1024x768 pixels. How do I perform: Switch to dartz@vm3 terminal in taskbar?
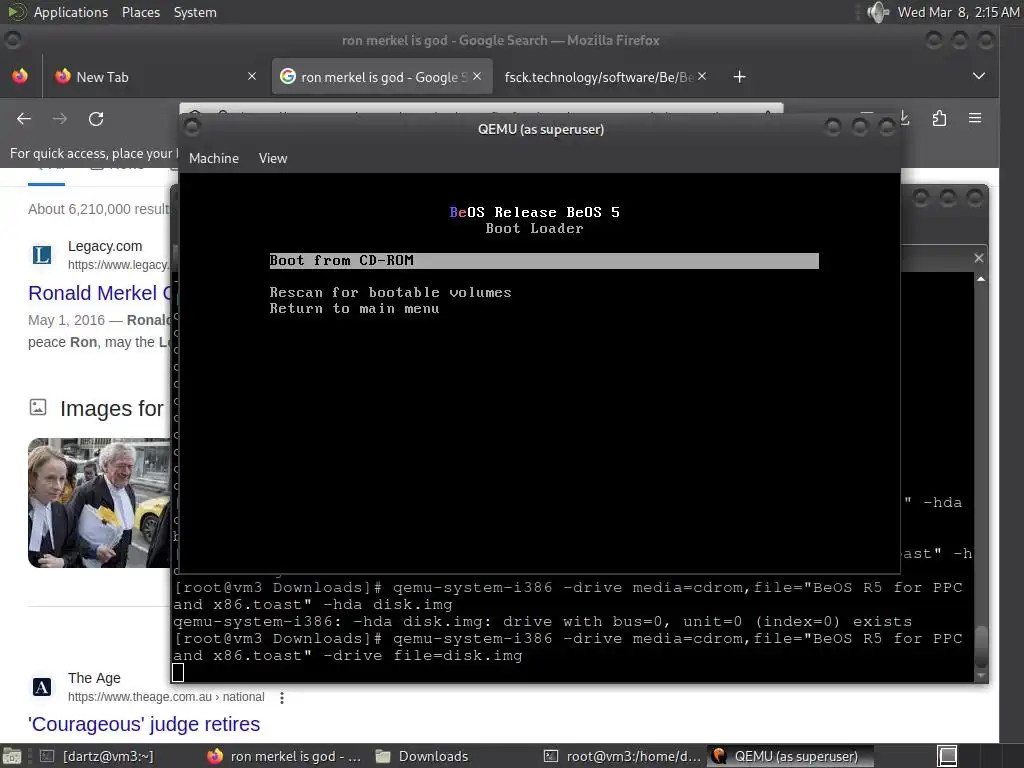[96, 756]
